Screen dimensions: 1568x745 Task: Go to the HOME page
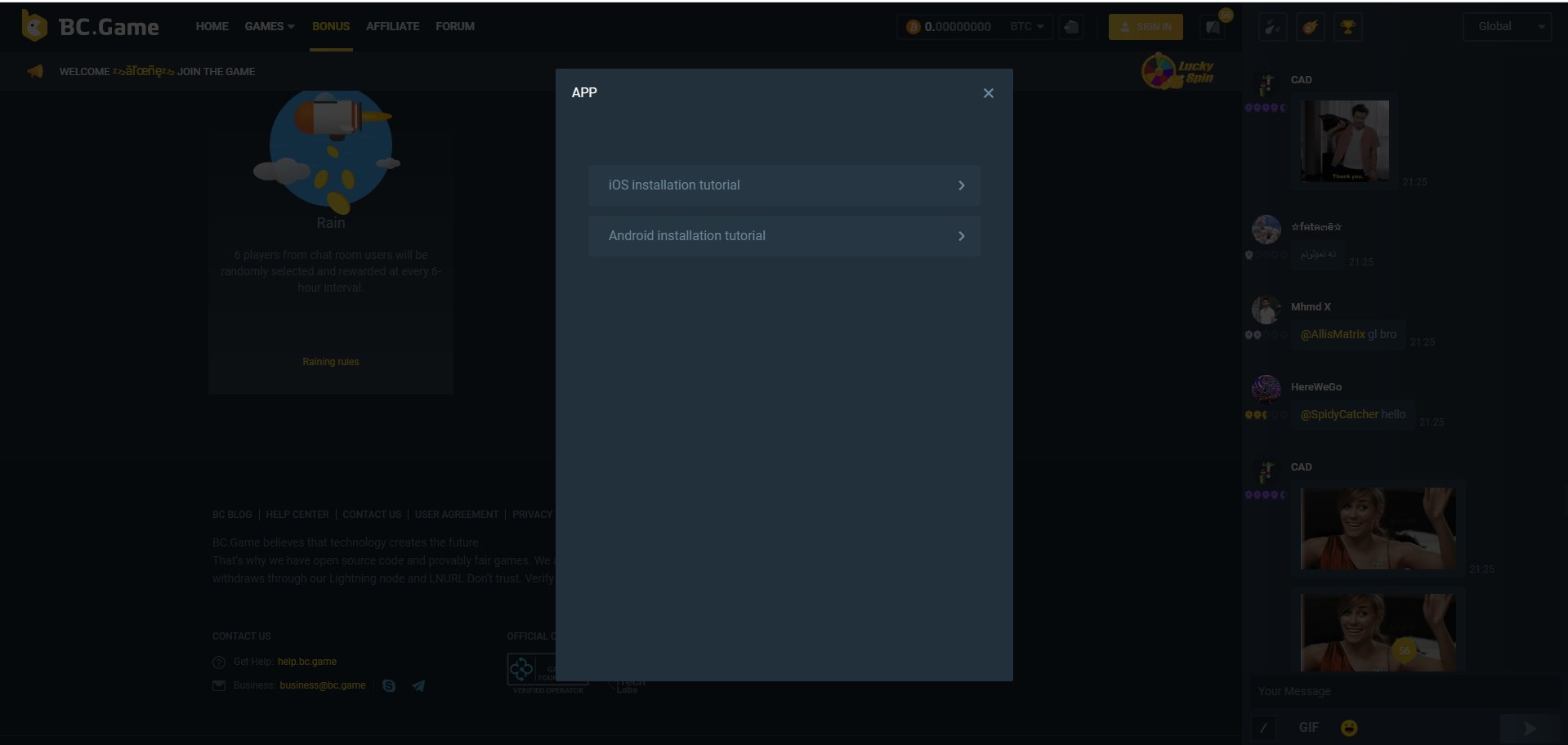click(212, 26)
